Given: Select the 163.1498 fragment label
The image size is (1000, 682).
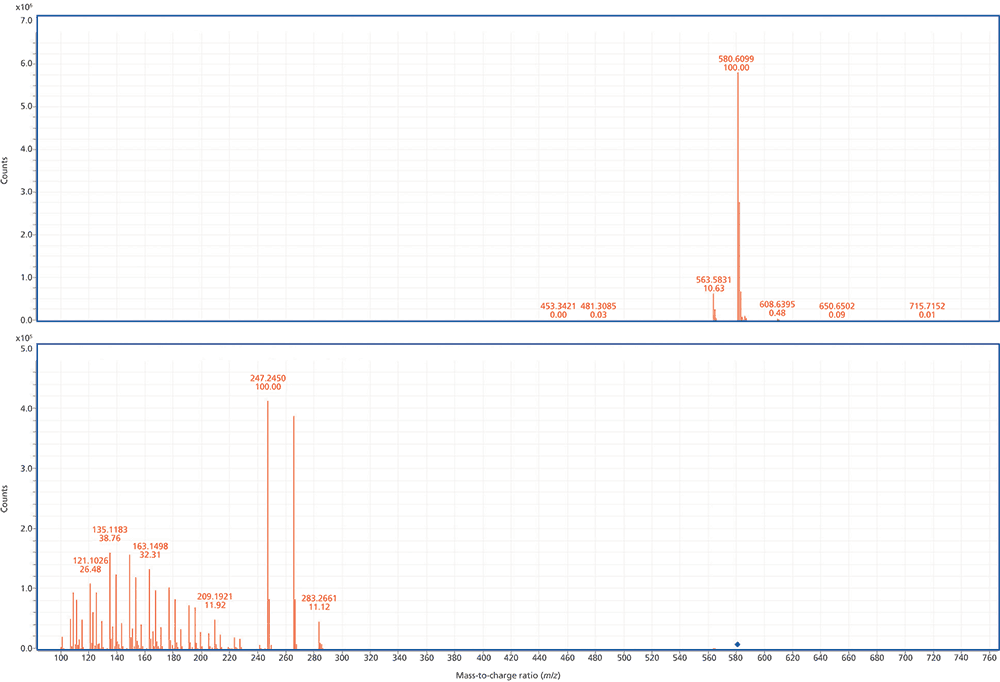Looking at the screenshot, I should [x=149, y=548].
